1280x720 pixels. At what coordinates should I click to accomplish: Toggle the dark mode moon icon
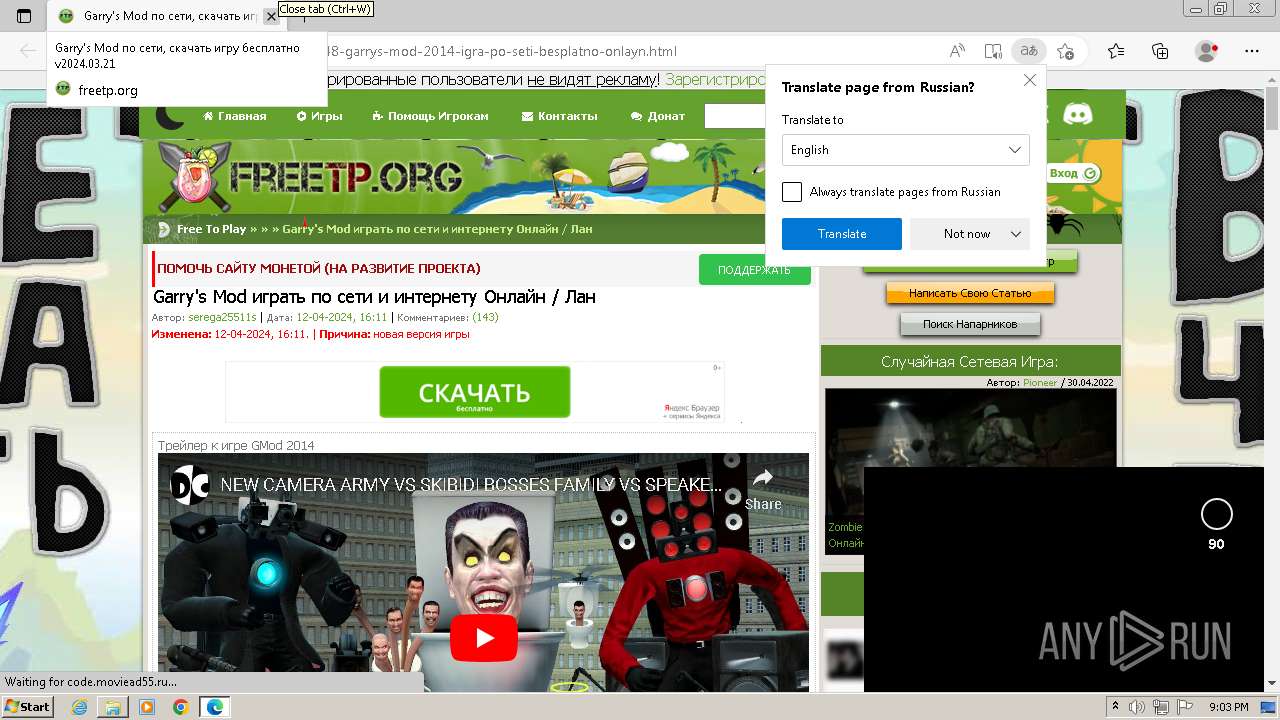[x=170, y=116]
